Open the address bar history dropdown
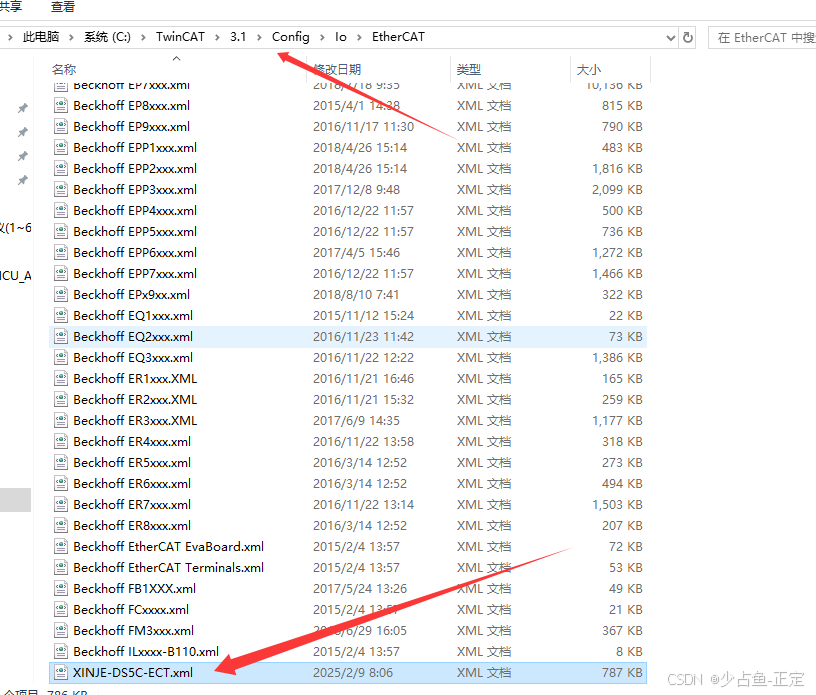This screenshot has height=695, width=816. [671, 37]
